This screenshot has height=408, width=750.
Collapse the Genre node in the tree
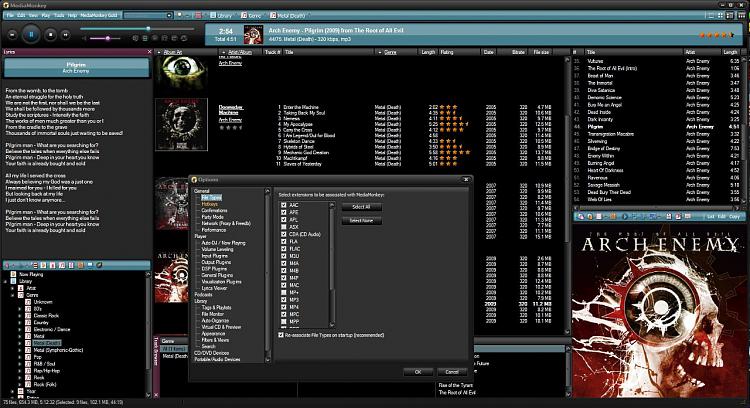[x=13, y=295]
